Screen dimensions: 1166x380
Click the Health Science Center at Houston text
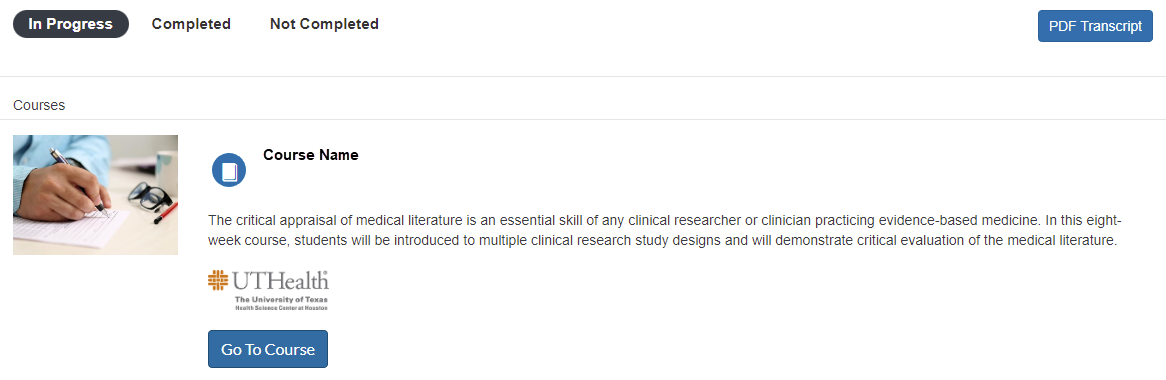pyautogui.click(x=281, y=306)
